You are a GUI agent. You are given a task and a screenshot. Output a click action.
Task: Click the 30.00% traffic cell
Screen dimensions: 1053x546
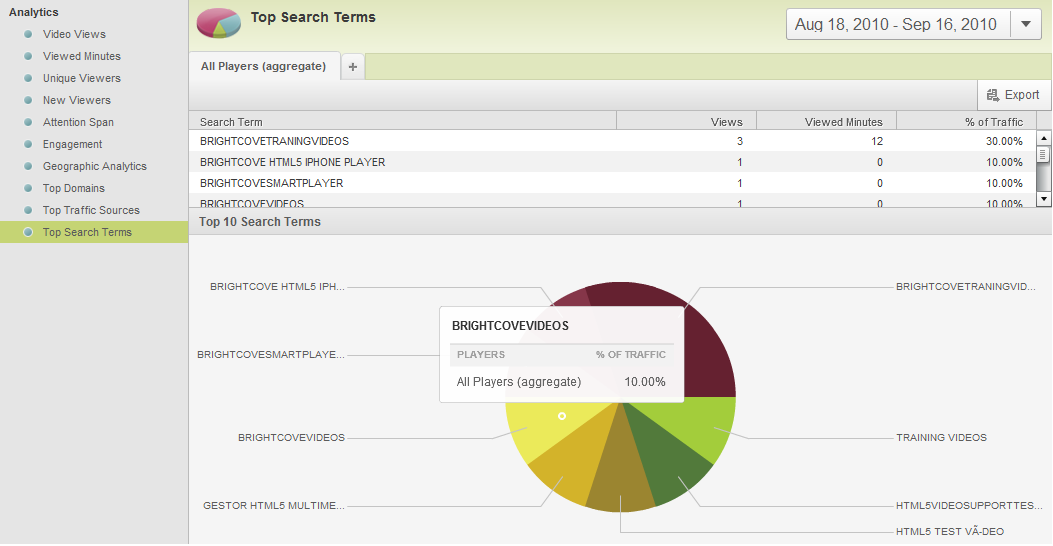click(x=1004, y=141)
